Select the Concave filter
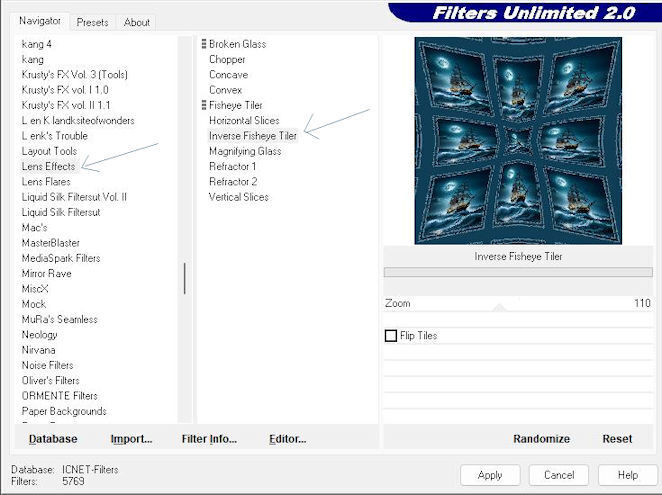This screenshot has width=662, height=495. pyautogui.click(x=228, y=75)
